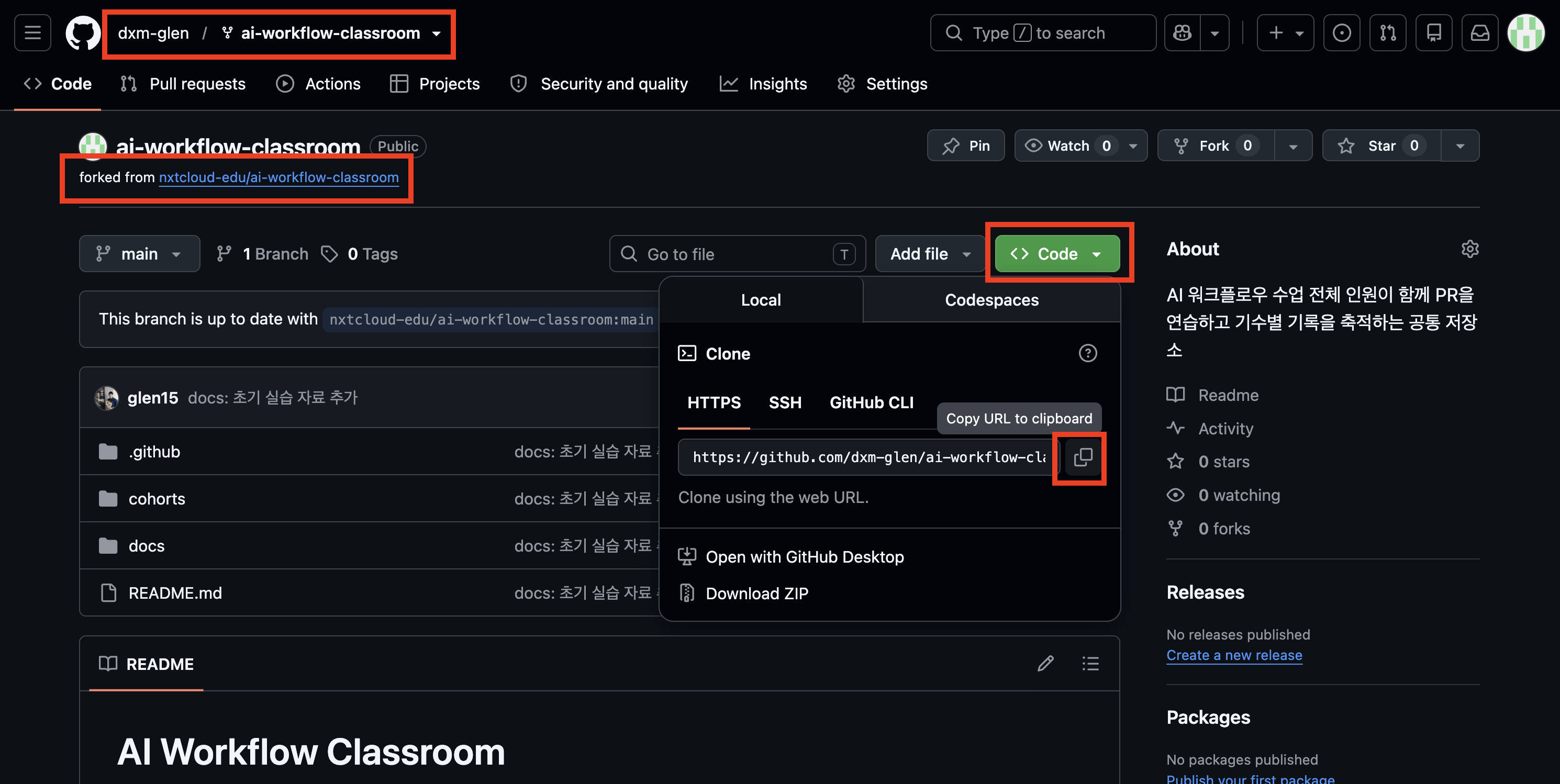Open the glen15 commit message link
The image size is (1560, 784).
[x=273, y=398]
